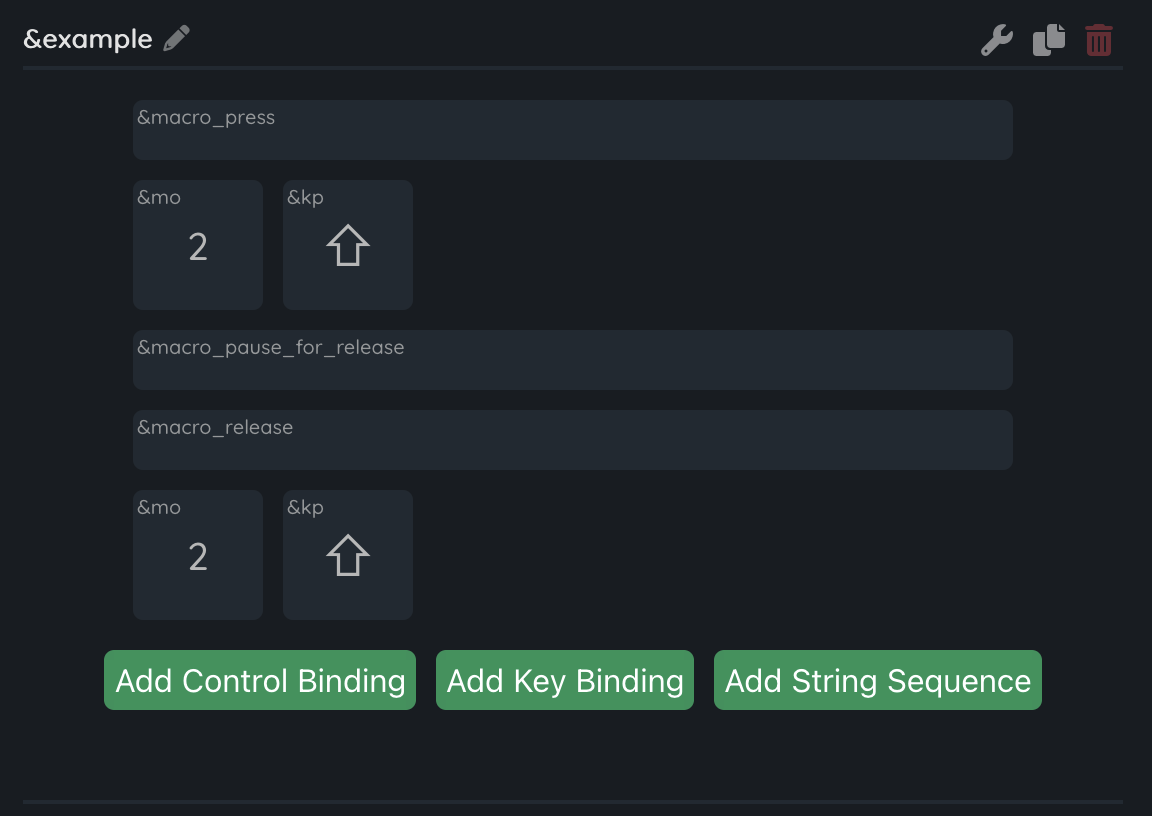The height and width of the screenshot is (816, 1152).
Task: Change the &mo behavior label below &macro_release
Action: coord(159,508)
